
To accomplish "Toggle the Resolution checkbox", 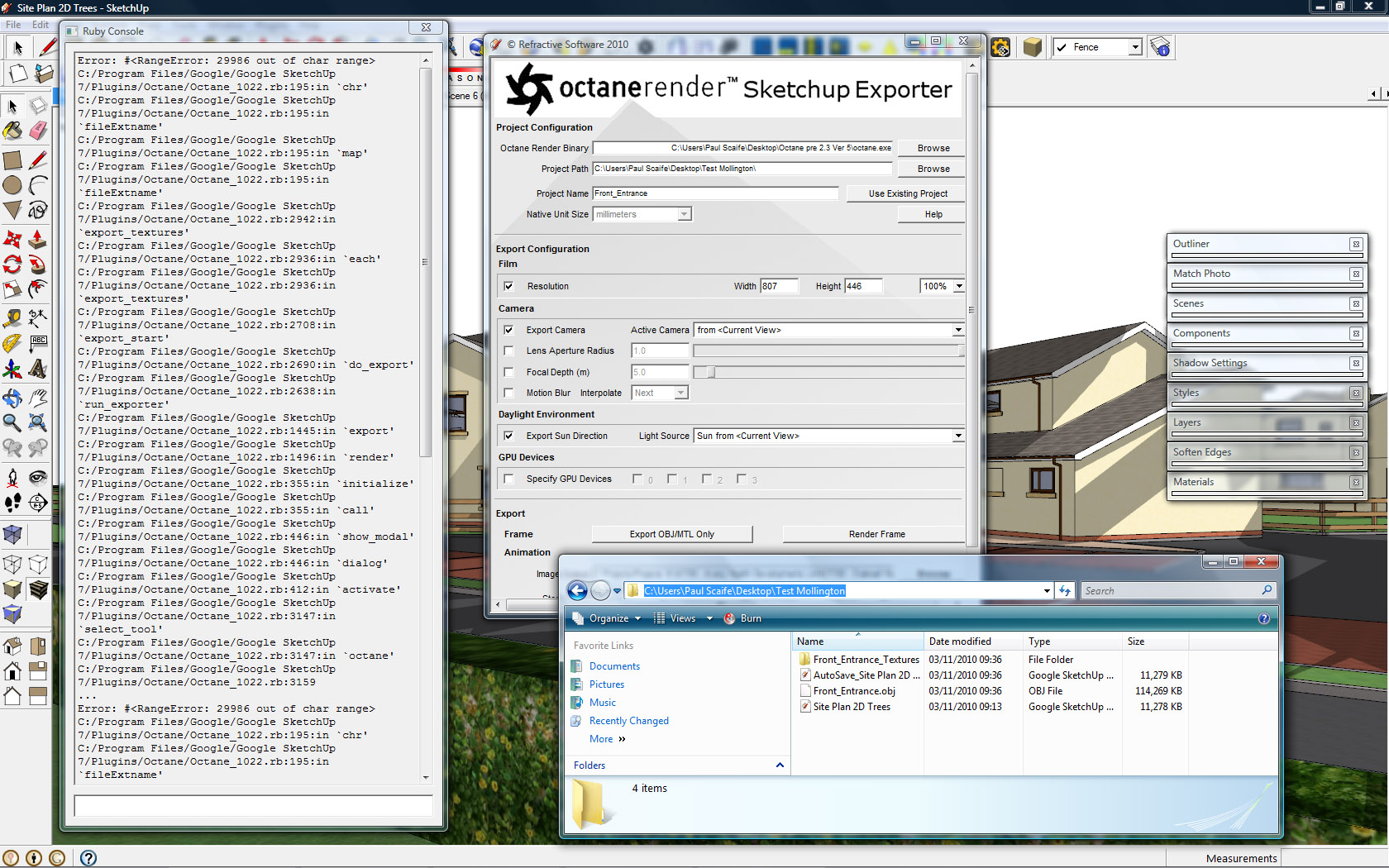I will [508, 286].
